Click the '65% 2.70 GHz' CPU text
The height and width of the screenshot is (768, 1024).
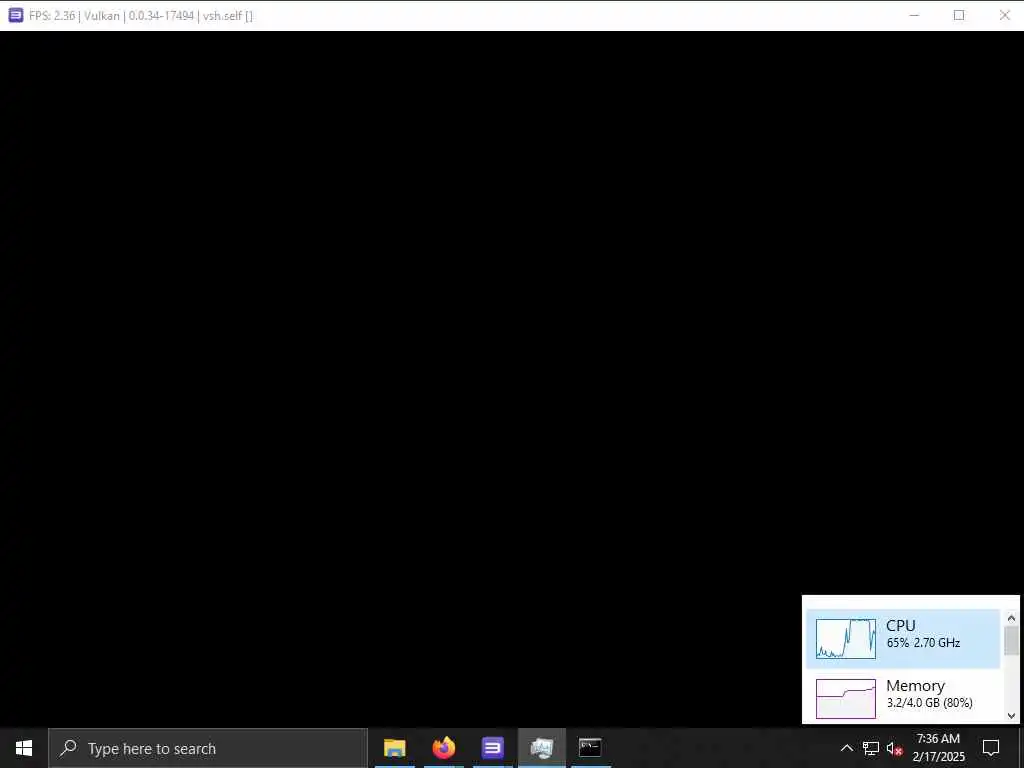click(x=923, y=643)
